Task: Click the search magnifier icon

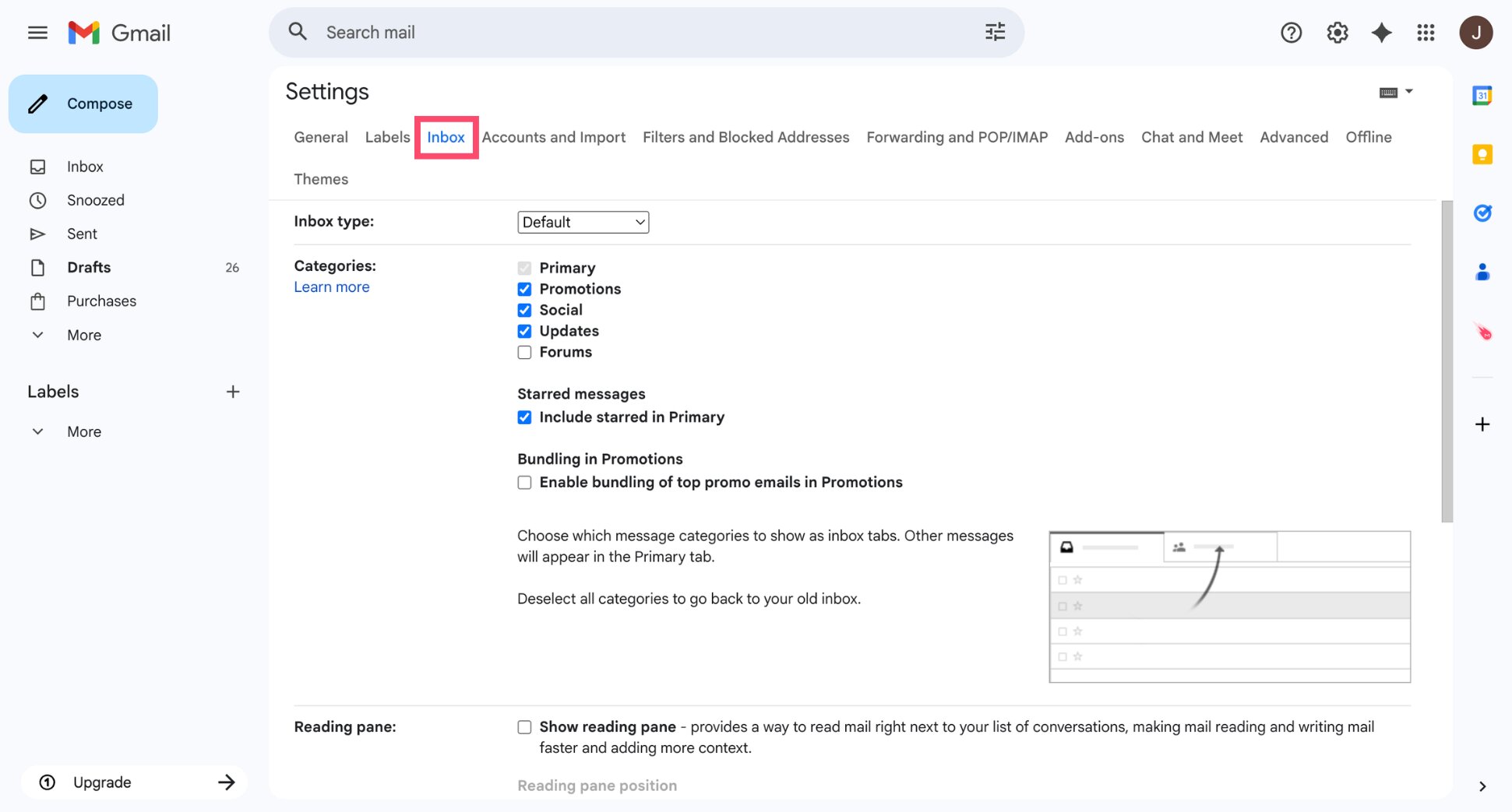Action: [x=298, y=32]
